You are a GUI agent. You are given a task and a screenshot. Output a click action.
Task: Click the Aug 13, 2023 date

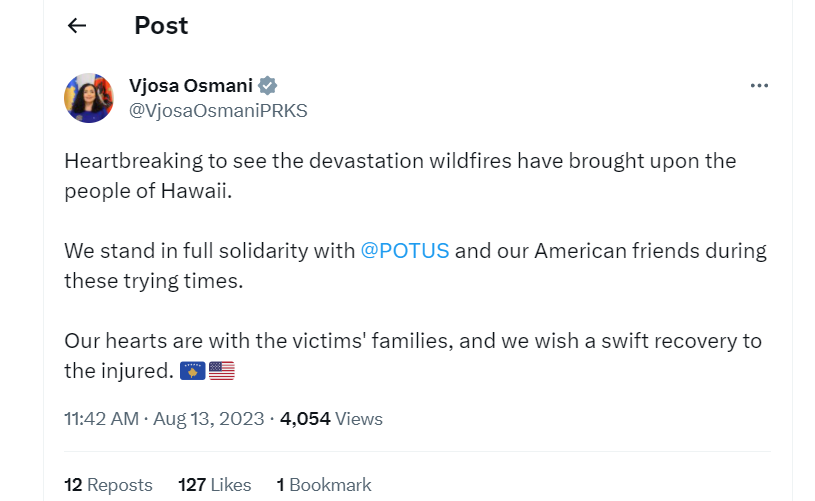pyautogui.click(x=207, y=419)
